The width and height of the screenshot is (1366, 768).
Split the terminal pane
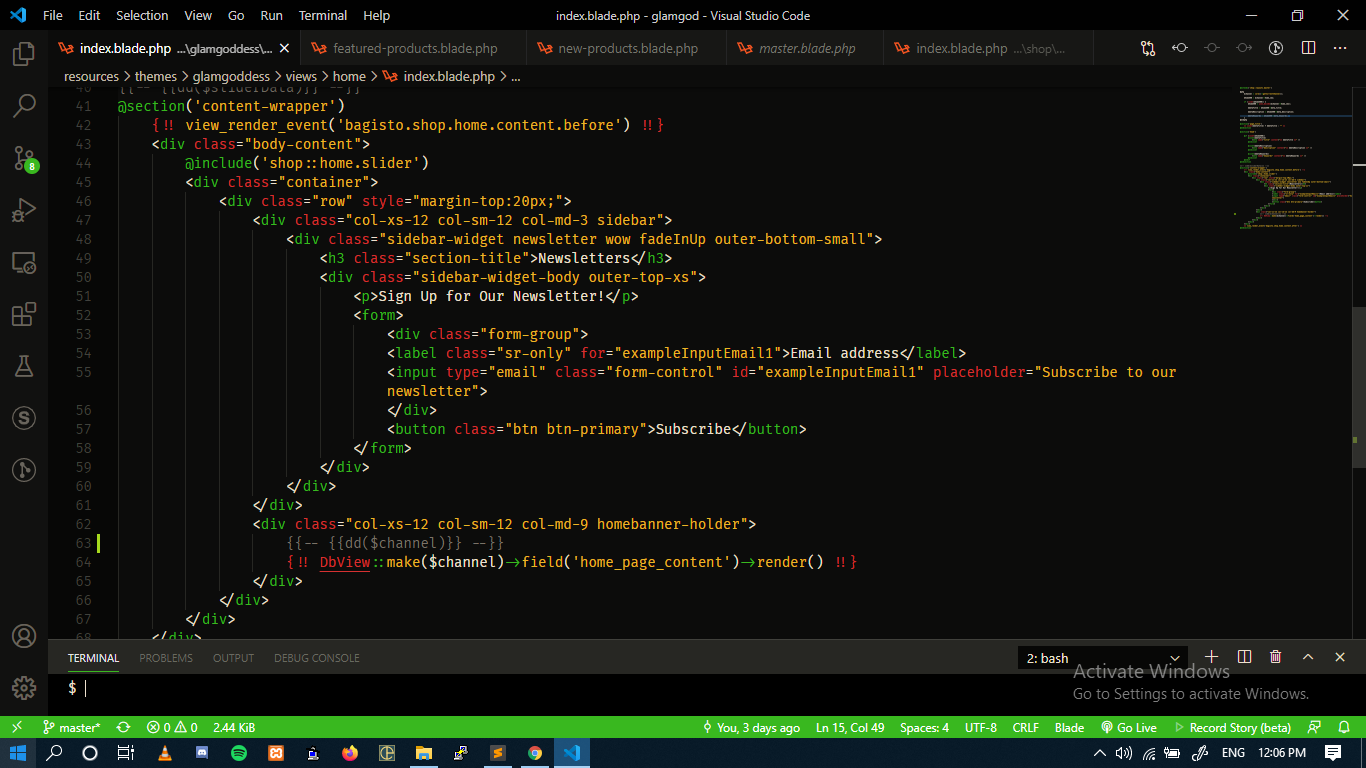[x=1244, y=657]
